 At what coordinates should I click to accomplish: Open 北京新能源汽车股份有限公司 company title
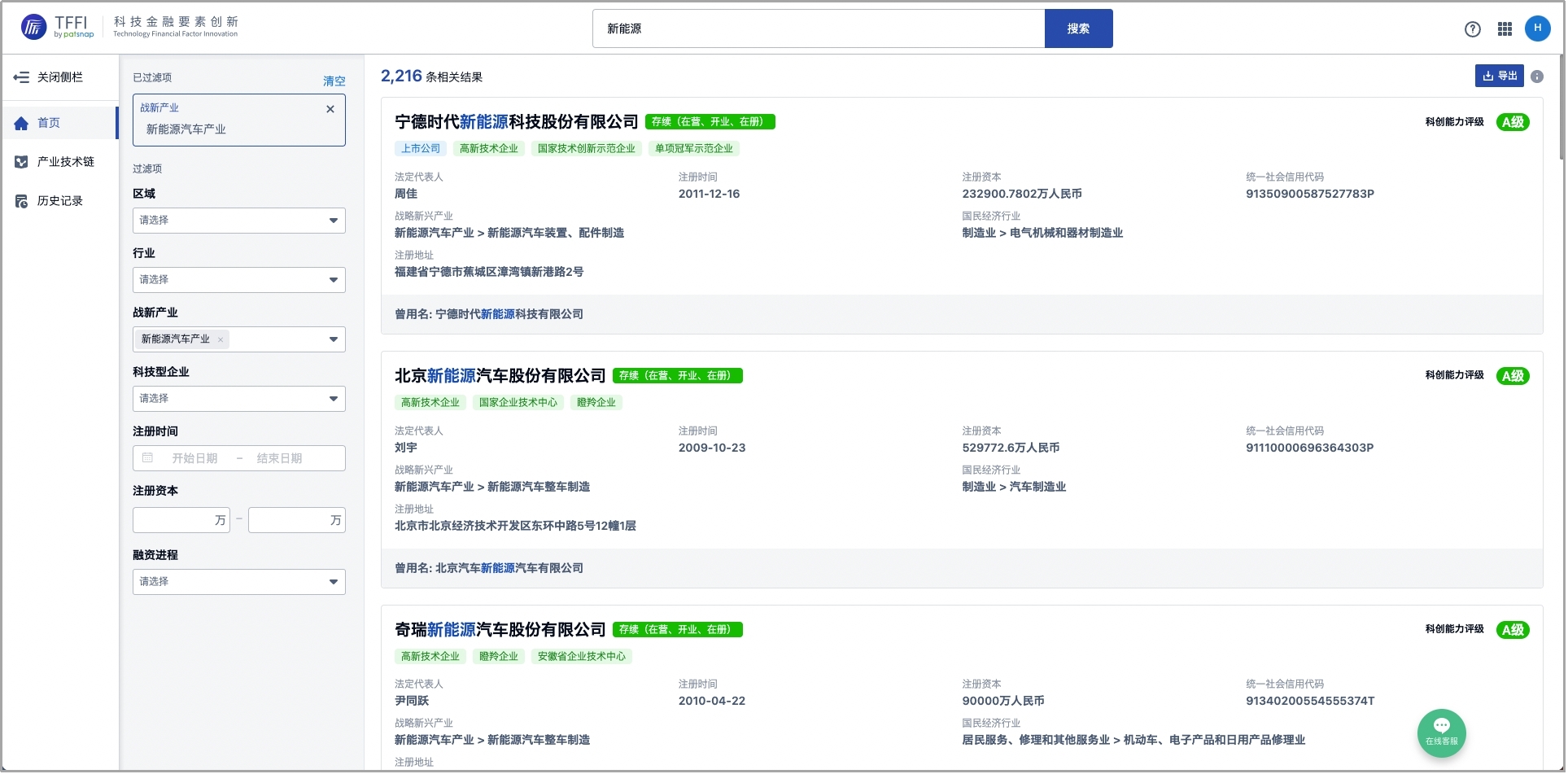[500, 376]
